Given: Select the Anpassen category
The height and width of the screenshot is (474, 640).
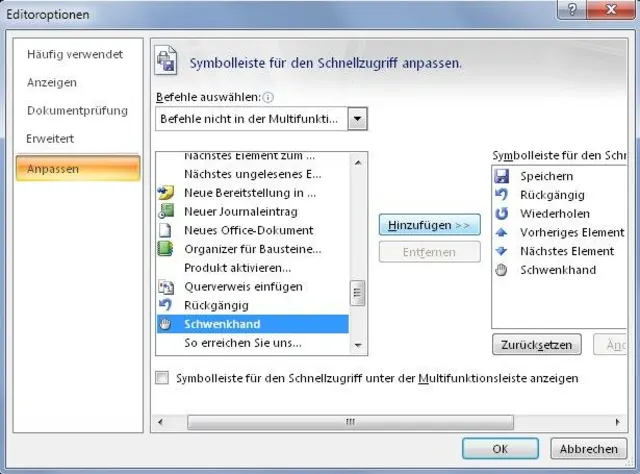Looking at the screenshot, I should (x=78, y=168).
